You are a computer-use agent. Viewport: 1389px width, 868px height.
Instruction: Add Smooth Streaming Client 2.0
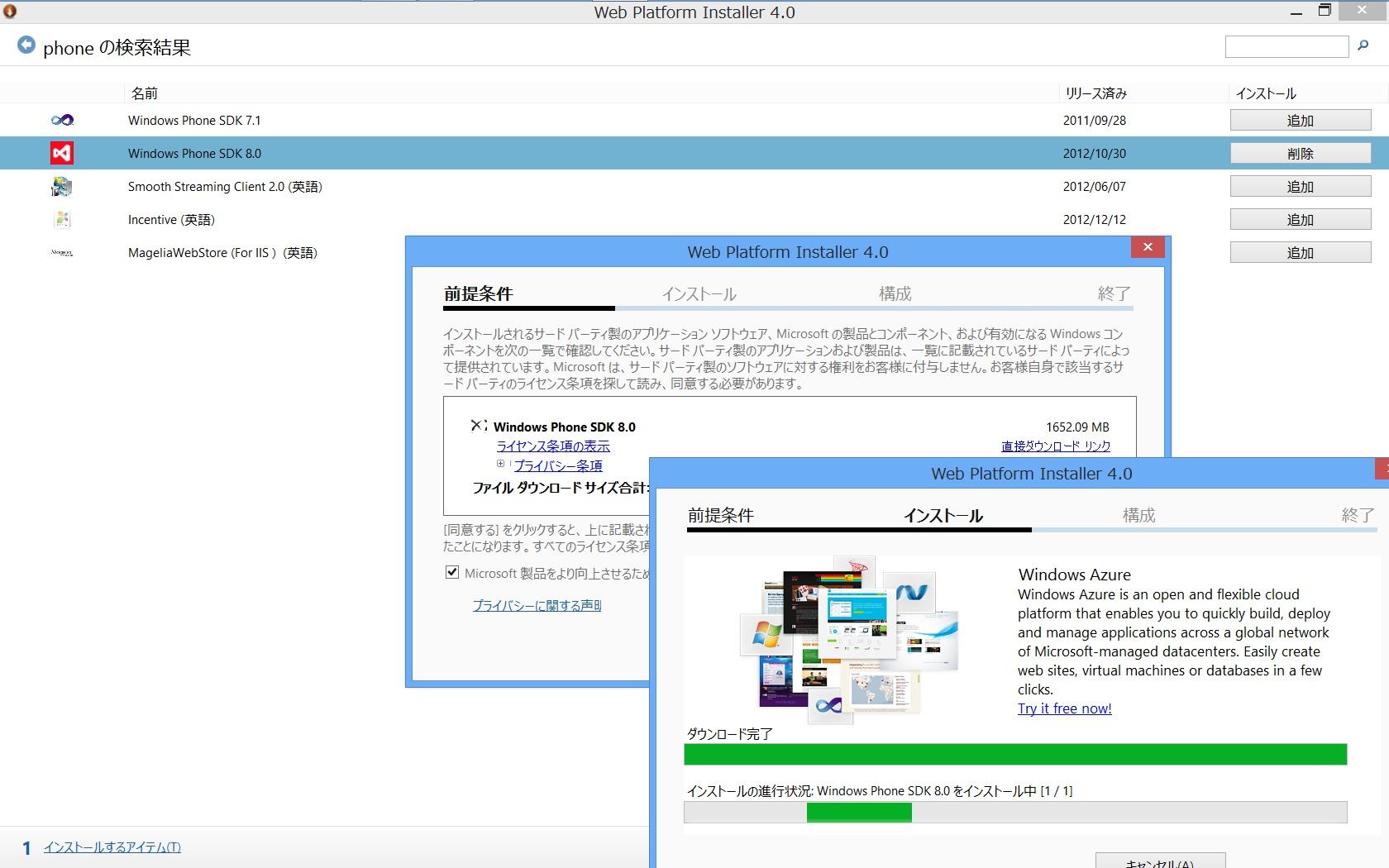coord(1301,187)
